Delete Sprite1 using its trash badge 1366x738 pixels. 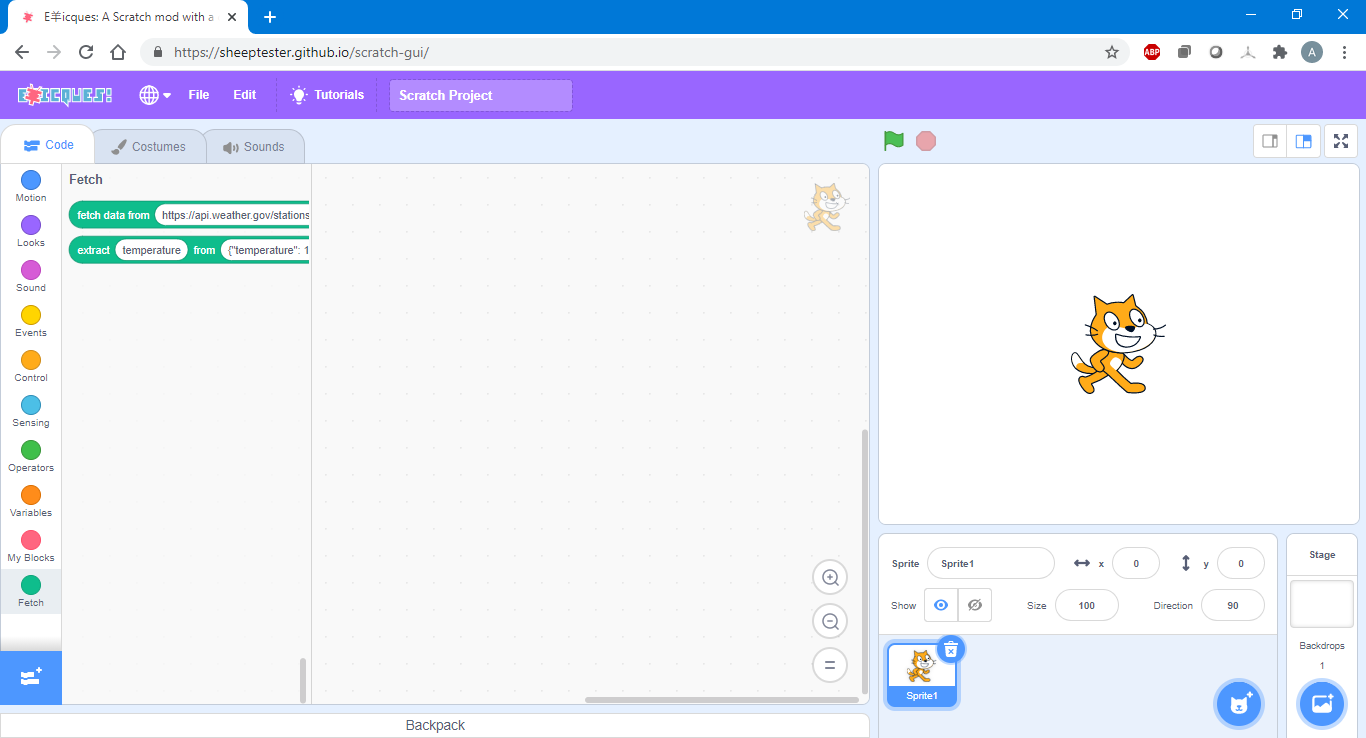pyautogui.click(x=950, y=649)
